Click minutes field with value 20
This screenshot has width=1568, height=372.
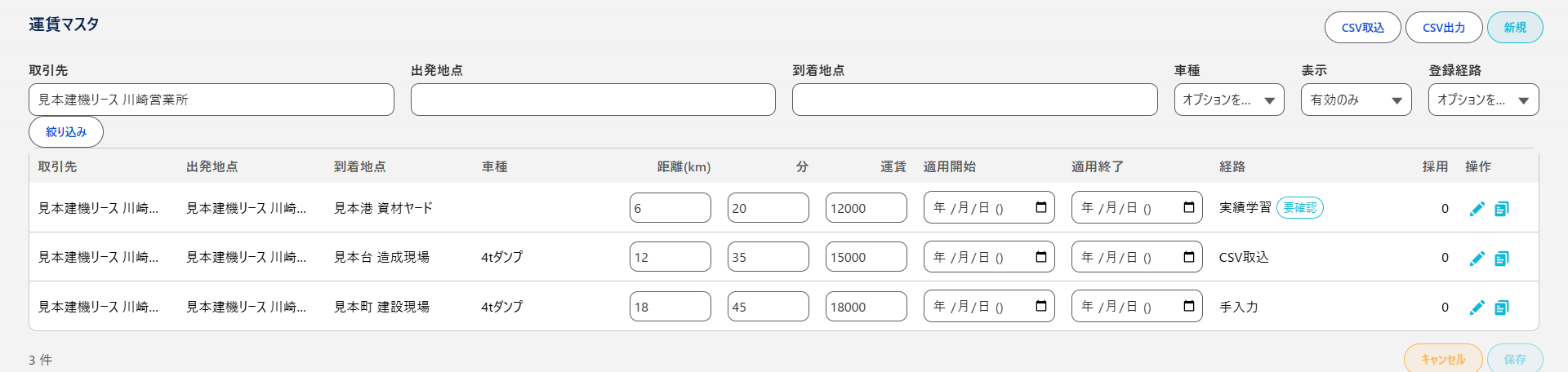(x=768, y=208)
